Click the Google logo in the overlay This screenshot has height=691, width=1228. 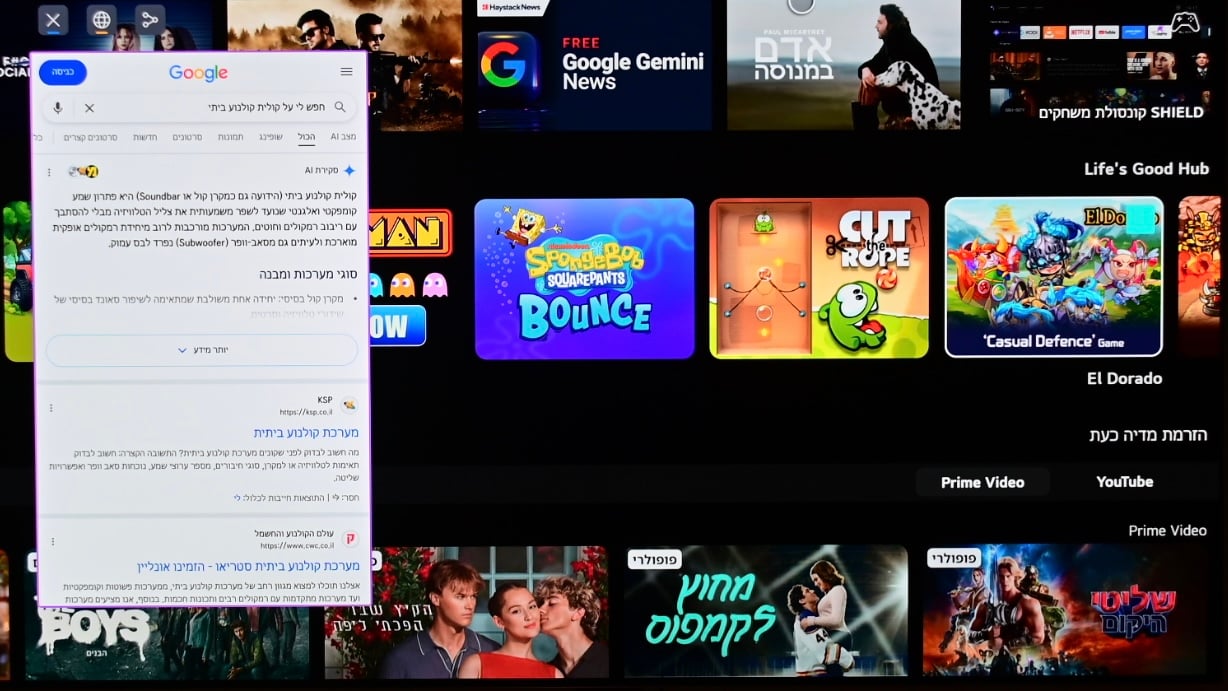coord(198,72)
